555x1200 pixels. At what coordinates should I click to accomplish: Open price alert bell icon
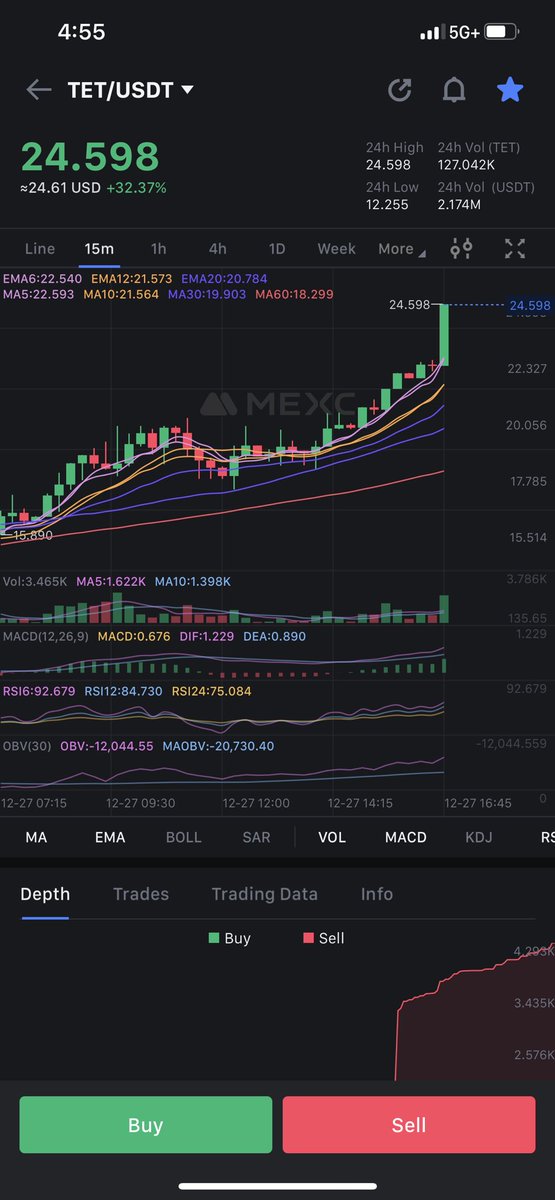point(454,90)
